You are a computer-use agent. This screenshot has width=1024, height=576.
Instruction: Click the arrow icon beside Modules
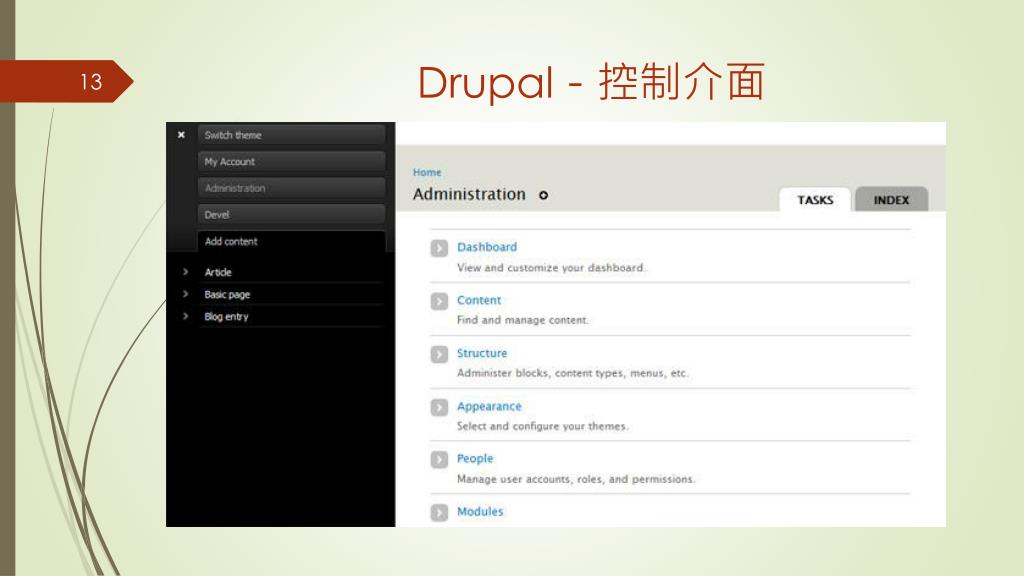click(440, 513)
